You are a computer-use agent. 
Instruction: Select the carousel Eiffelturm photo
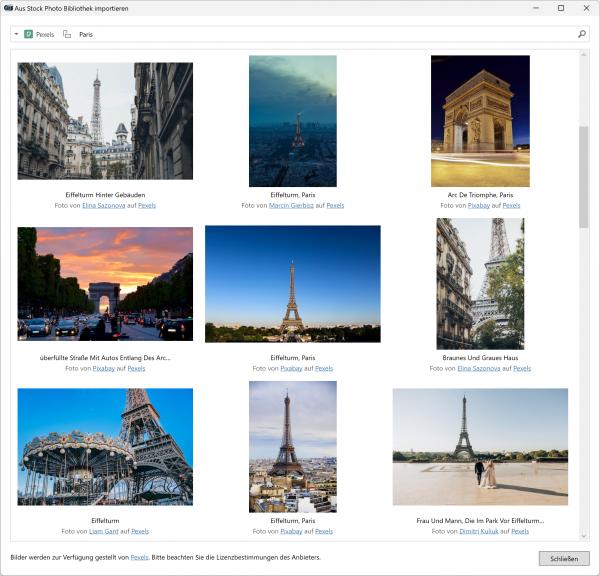tap(105, 446)
